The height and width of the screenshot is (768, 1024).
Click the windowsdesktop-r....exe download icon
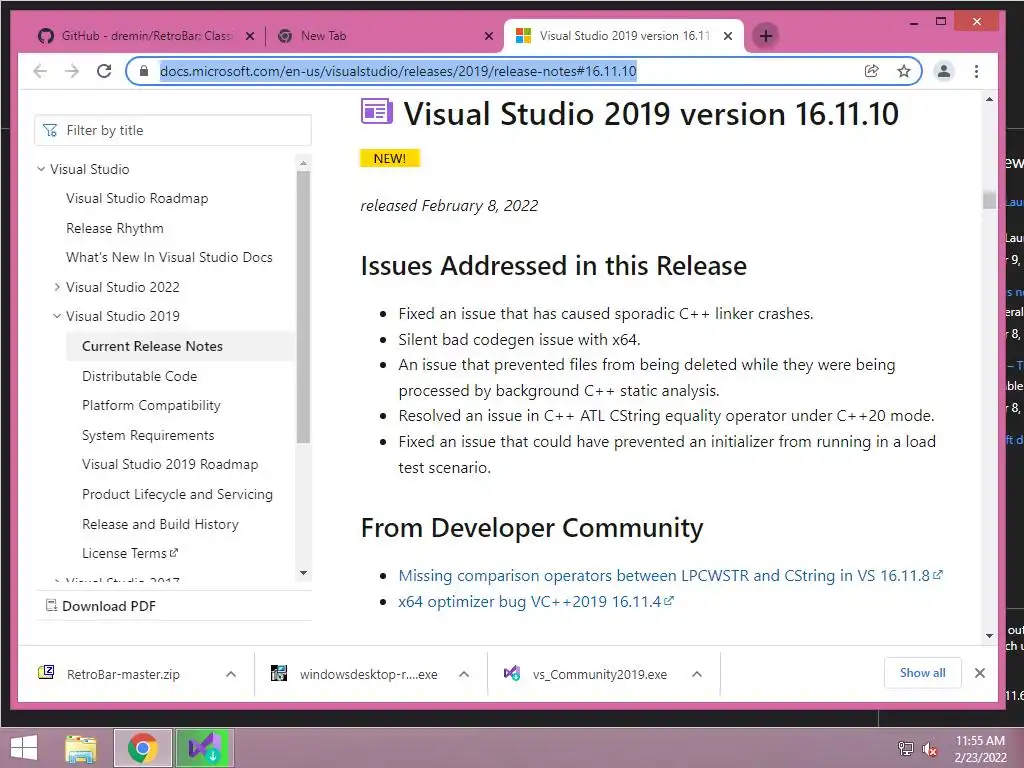click(279, 673)
